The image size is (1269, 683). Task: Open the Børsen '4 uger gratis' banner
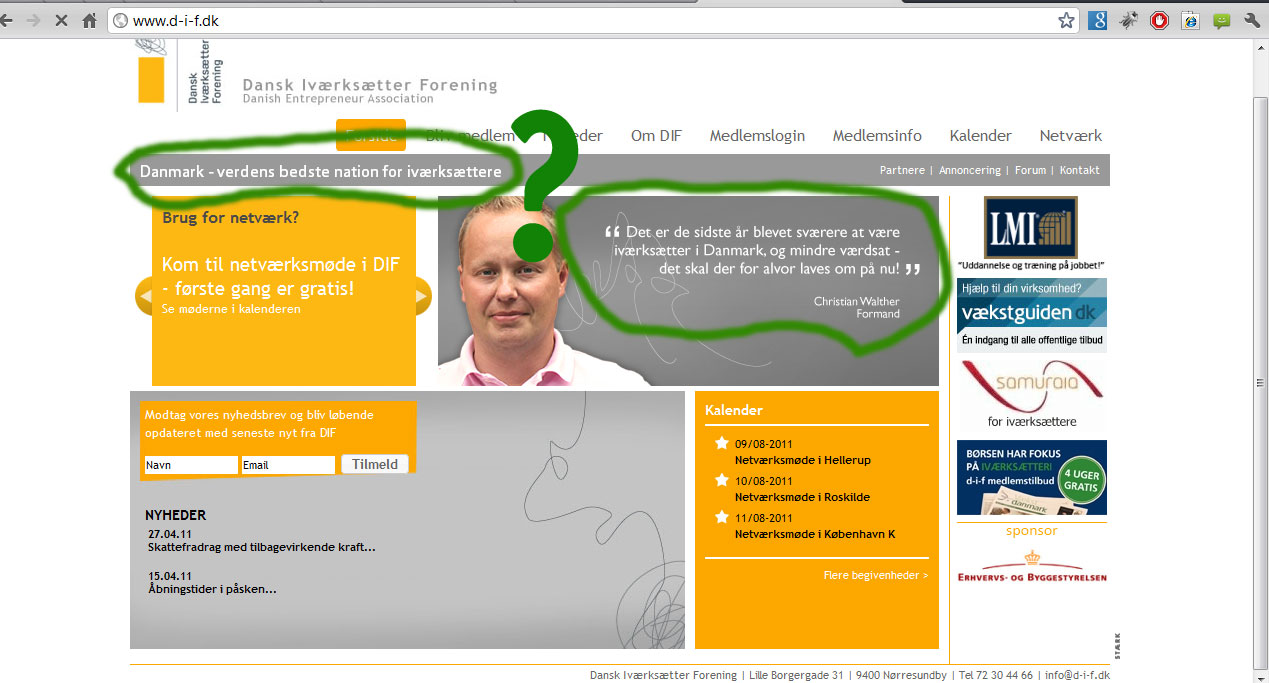(1031, 478)
